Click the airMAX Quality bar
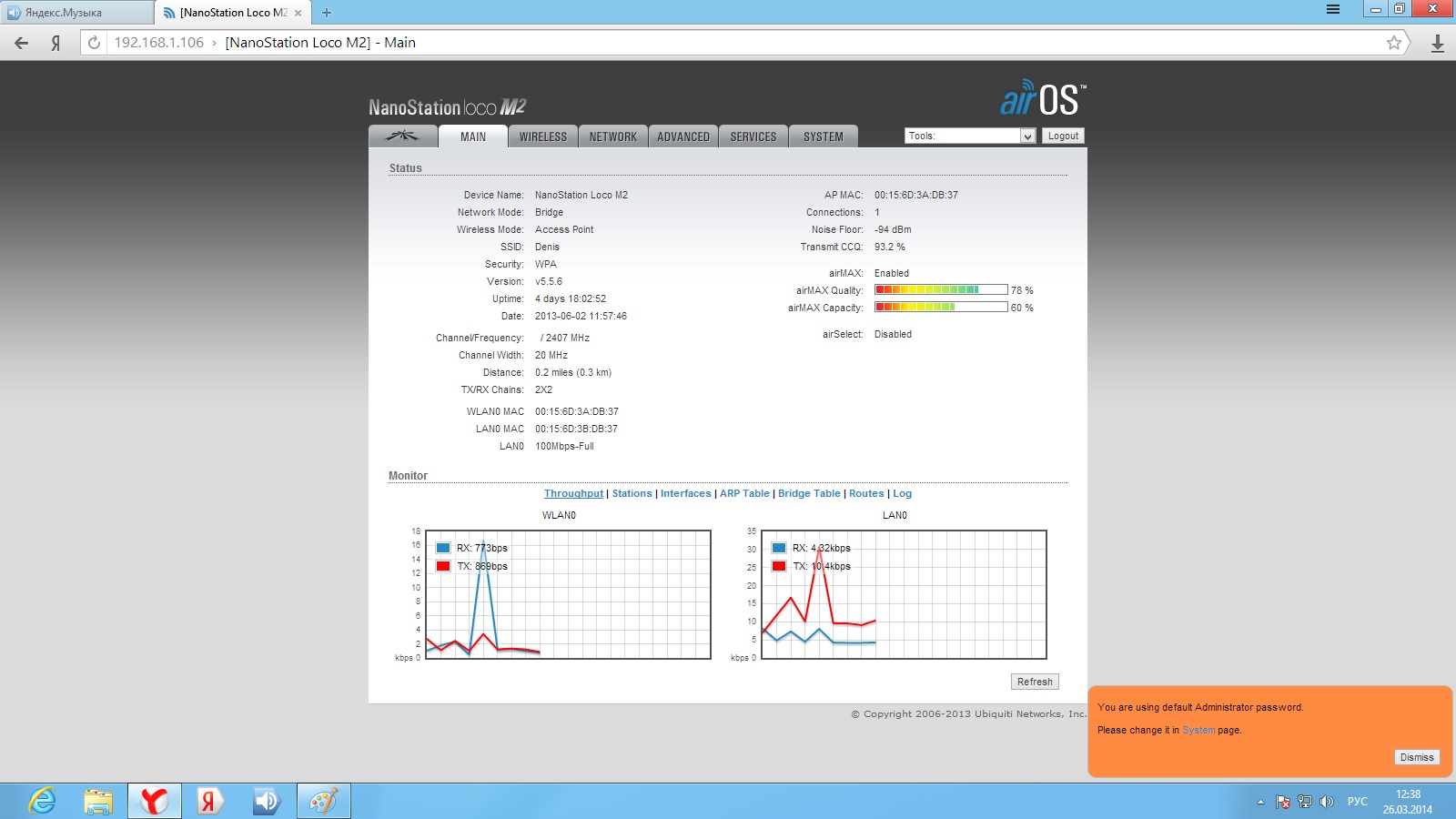The width and height of the screenshot is (1456, 819). [x=940, y=290]
